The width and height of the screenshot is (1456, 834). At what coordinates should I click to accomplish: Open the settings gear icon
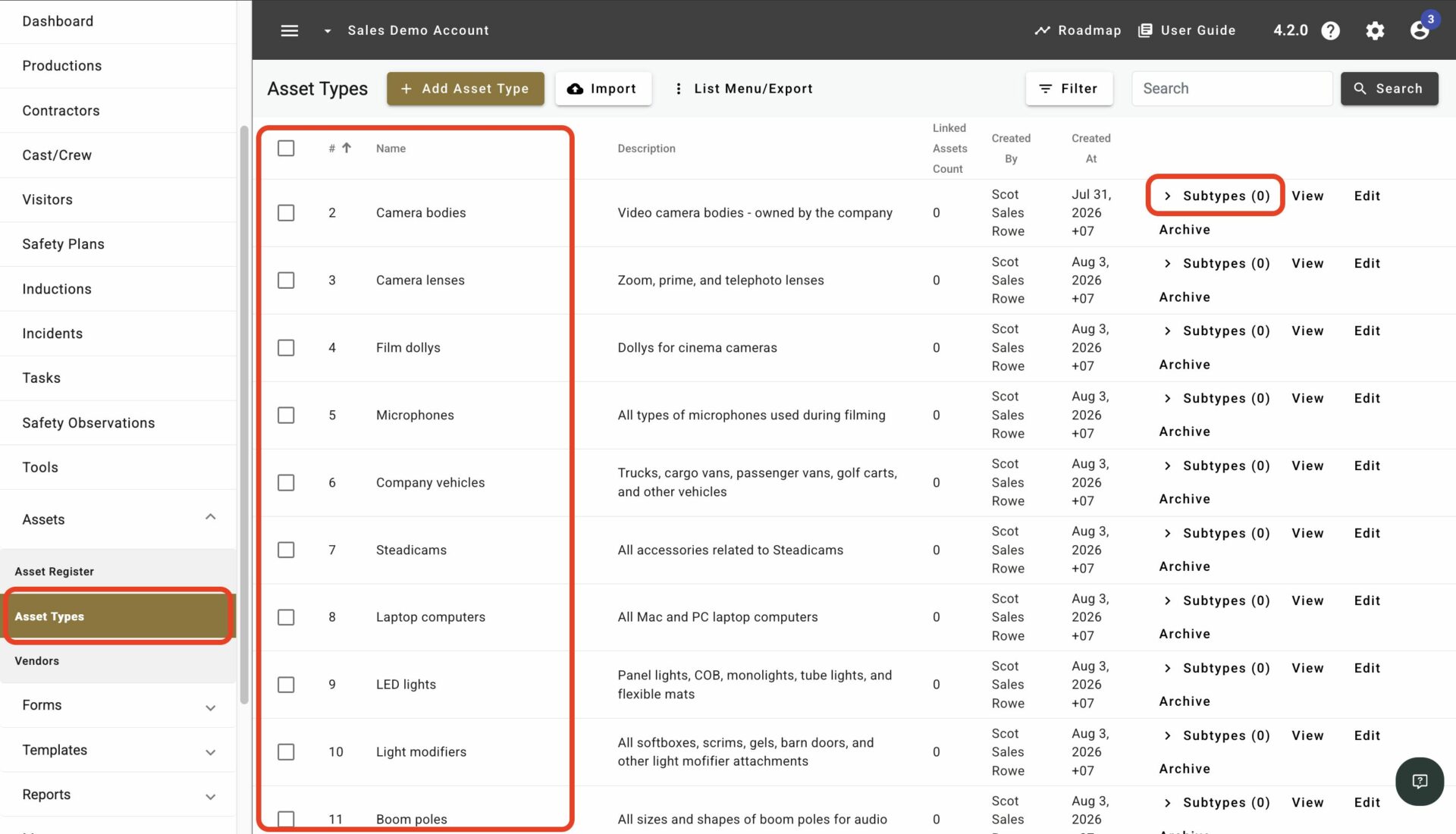[x=1375, y=30]
